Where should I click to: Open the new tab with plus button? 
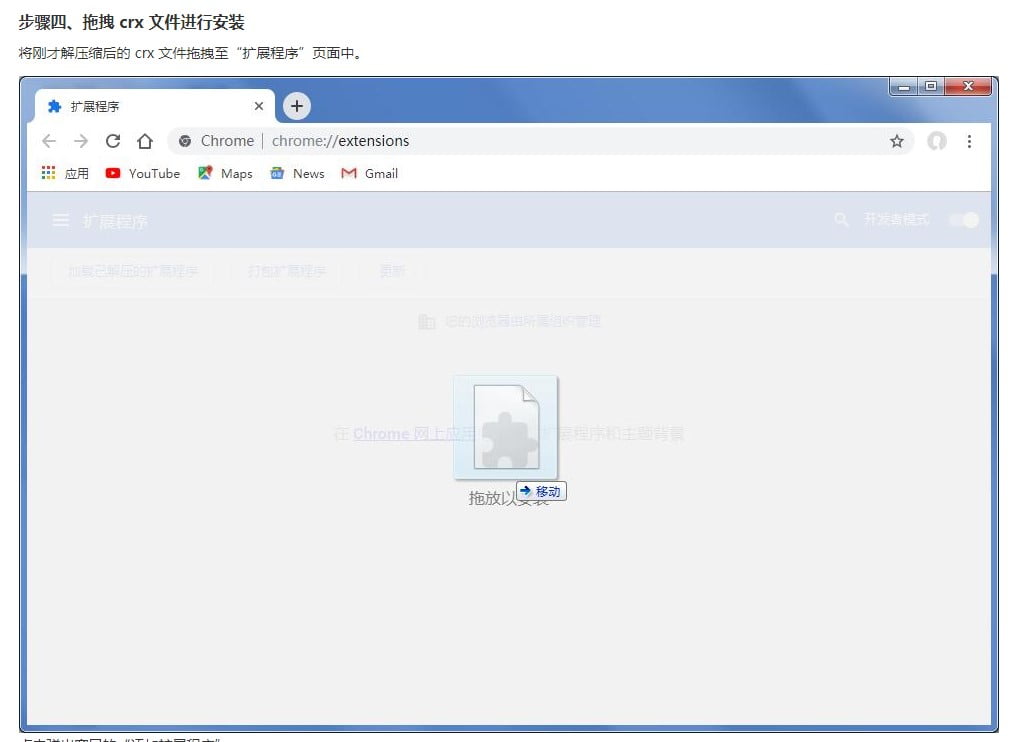click(297, 106)
